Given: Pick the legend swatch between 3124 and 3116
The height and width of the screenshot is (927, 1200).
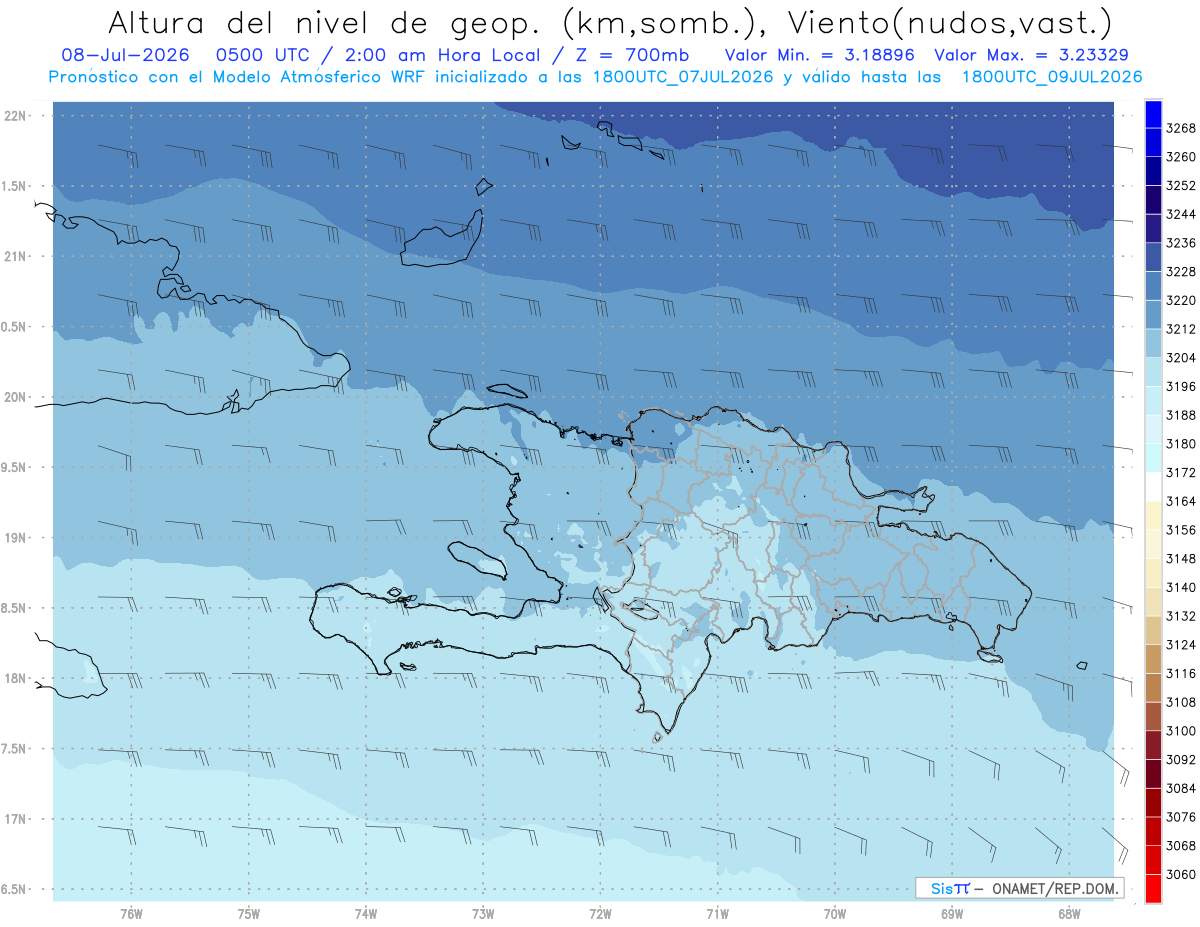Looking at the screenshot, I should pyautogui.click(x=1153, y=659).
